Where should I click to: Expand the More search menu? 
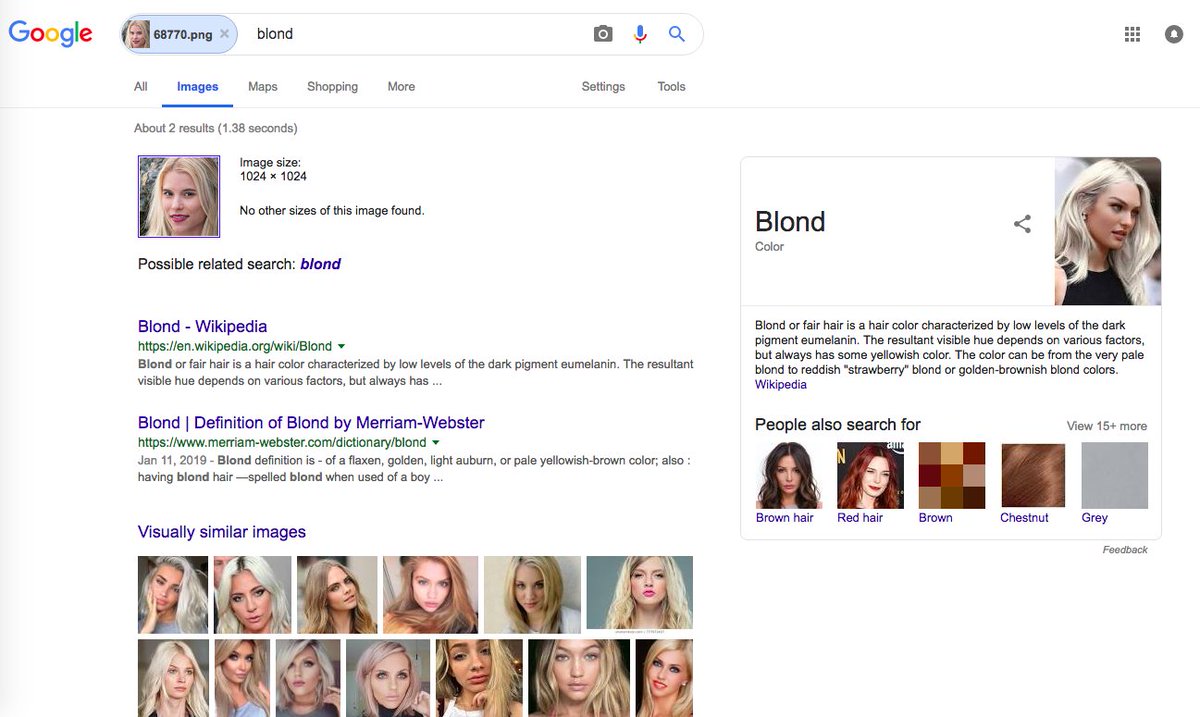(401, 87)
